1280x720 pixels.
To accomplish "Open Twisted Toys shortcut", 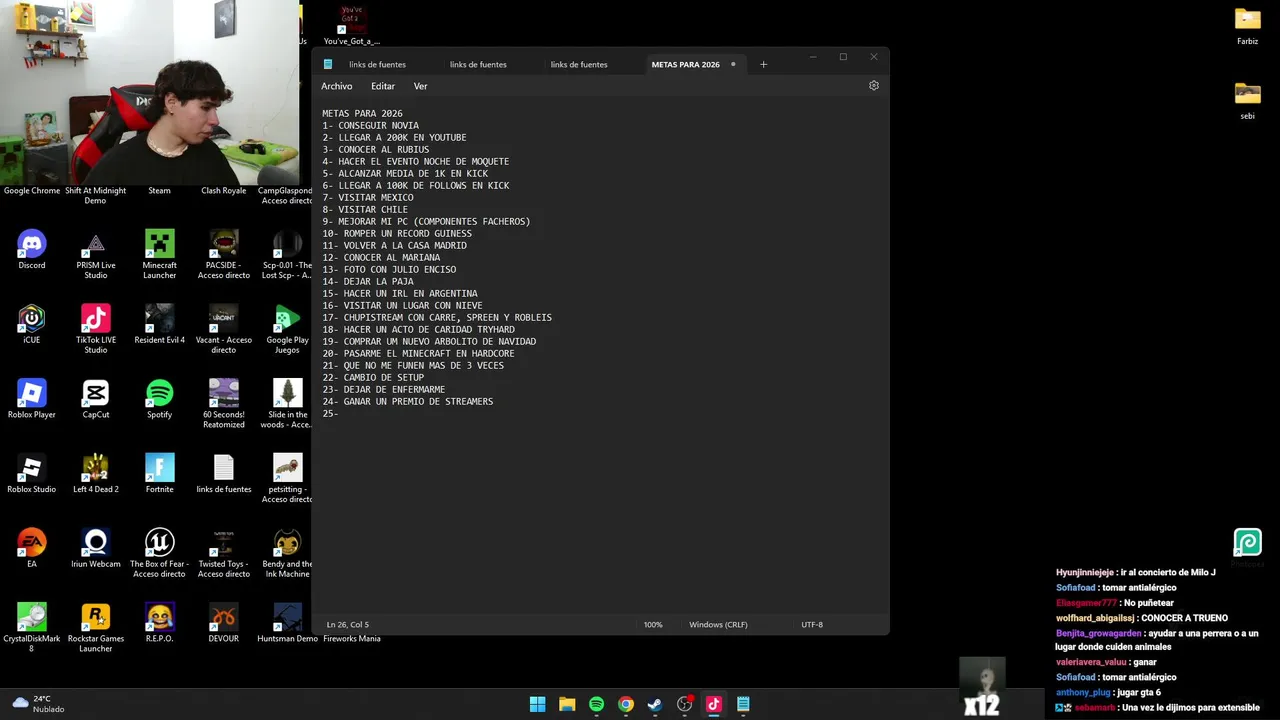I will point(223,553).
